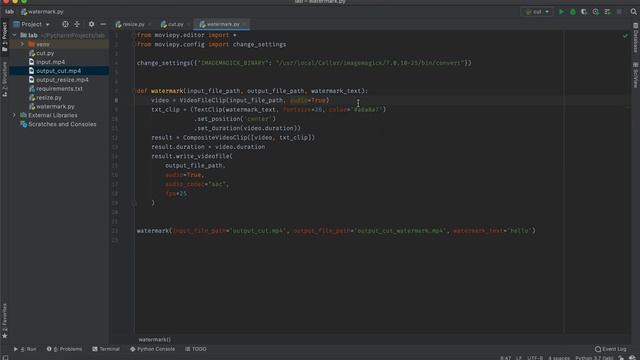Open the Problems tool window

click(64, 349)
